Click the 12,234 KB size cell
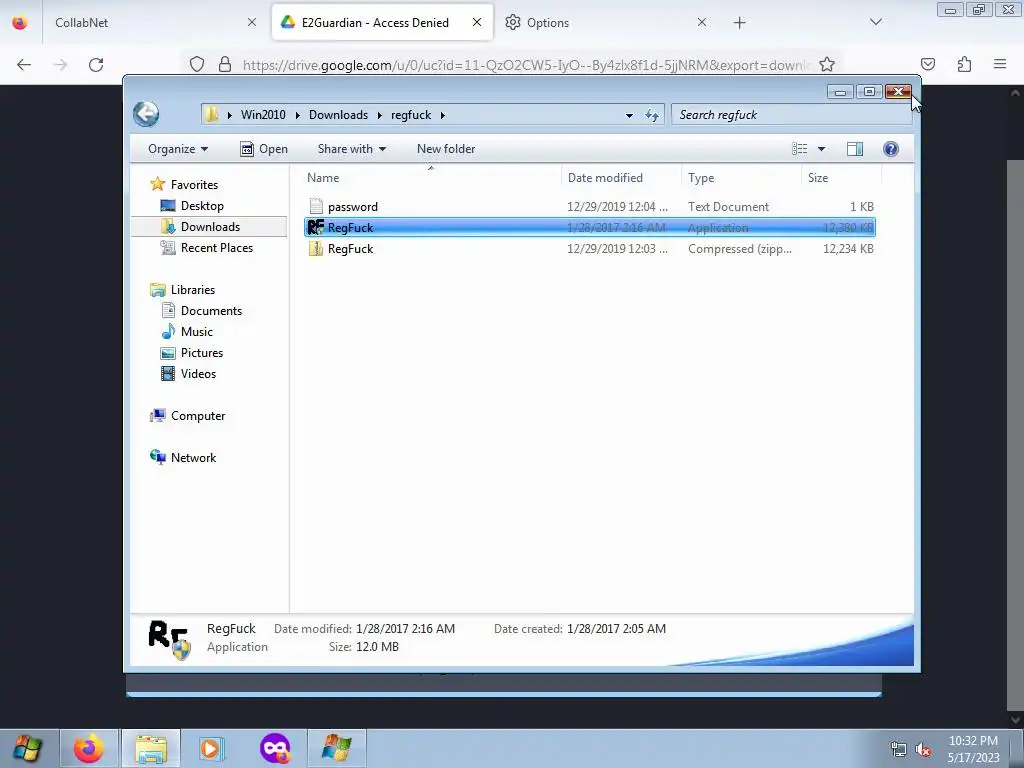 pyautogui.click(x=848, y=249)
